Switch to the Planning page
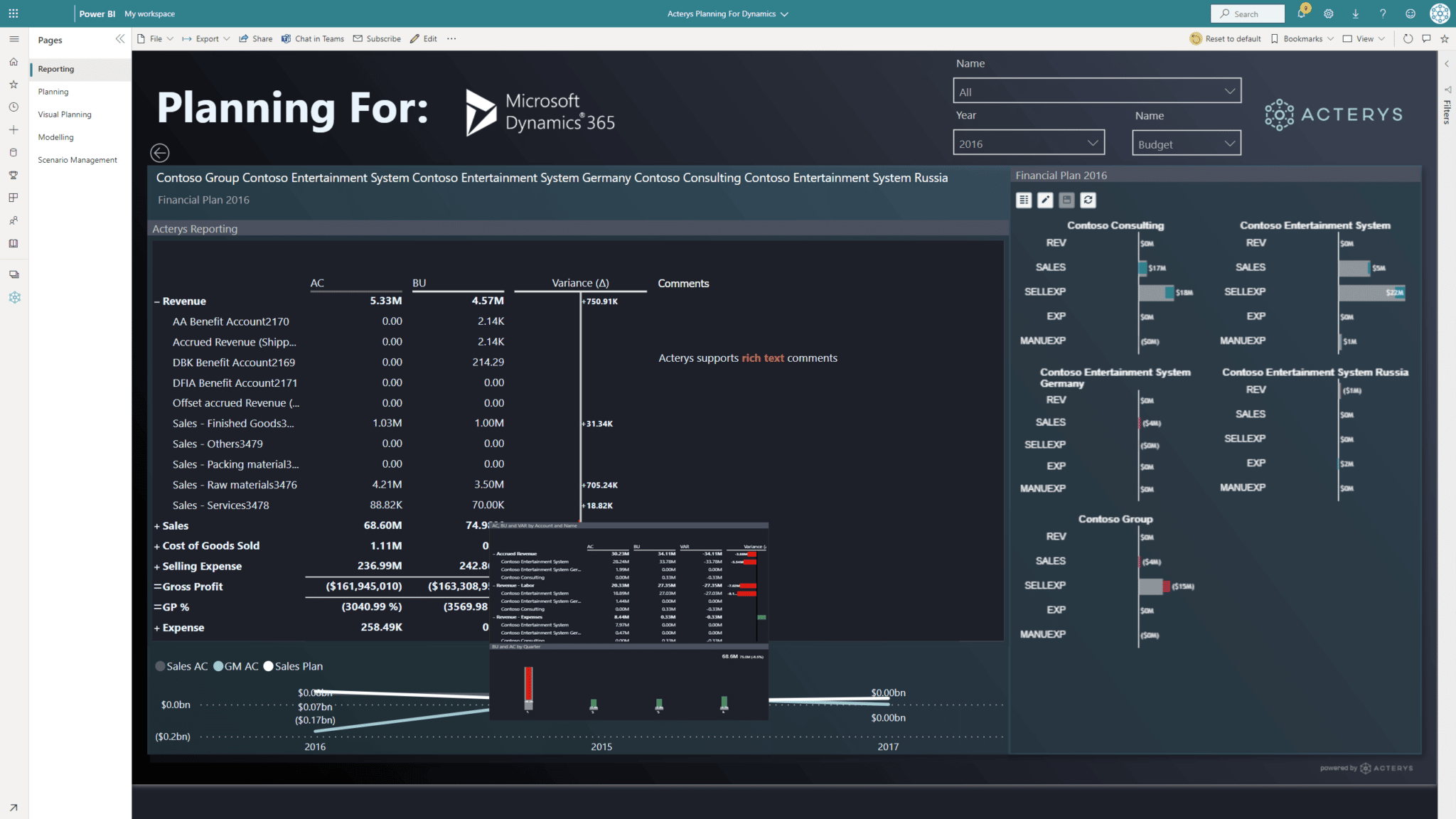 (53, 91)
